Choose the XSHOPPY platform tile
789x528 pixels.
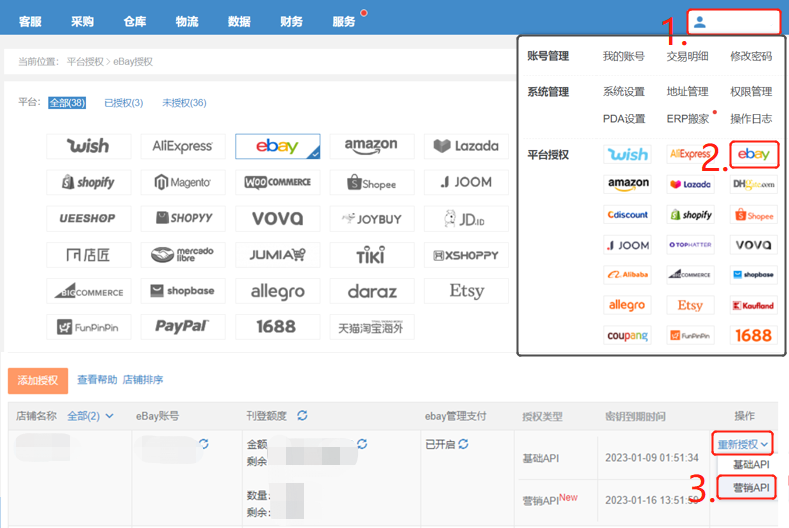(466, 255)
